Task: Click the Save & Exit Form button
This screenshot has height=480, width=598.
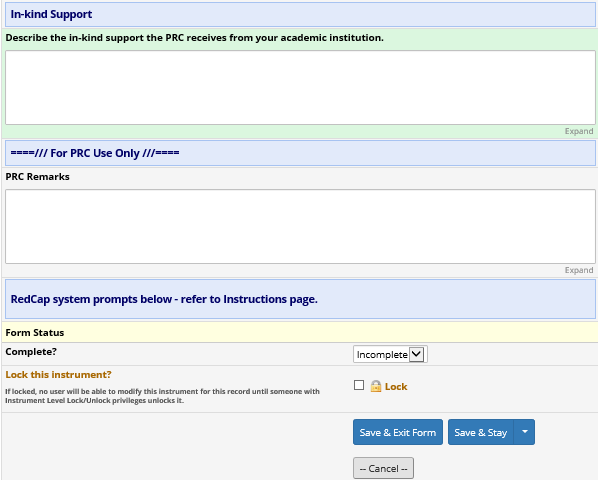Action: click(x=398, y=432)
